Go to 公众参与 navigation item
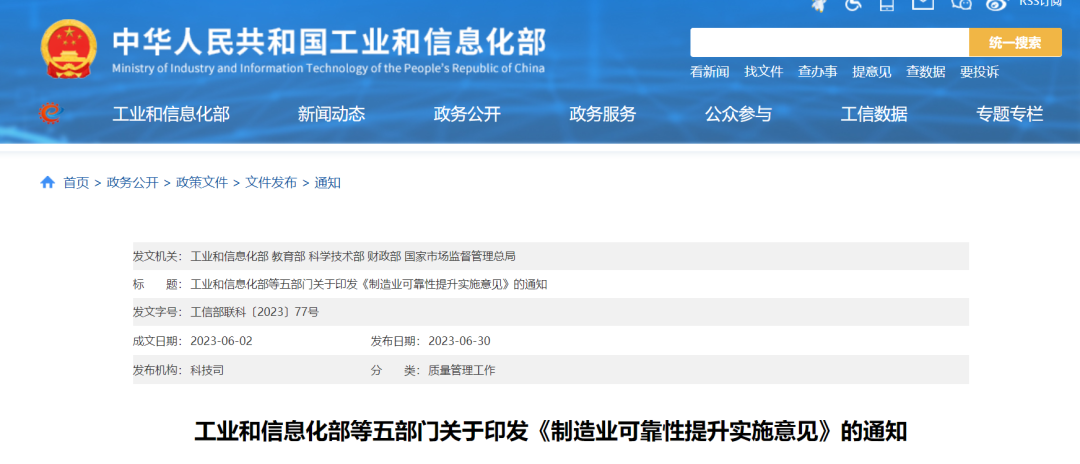The width and height of the screenshot is (1080, 464). tap(738, 114)
